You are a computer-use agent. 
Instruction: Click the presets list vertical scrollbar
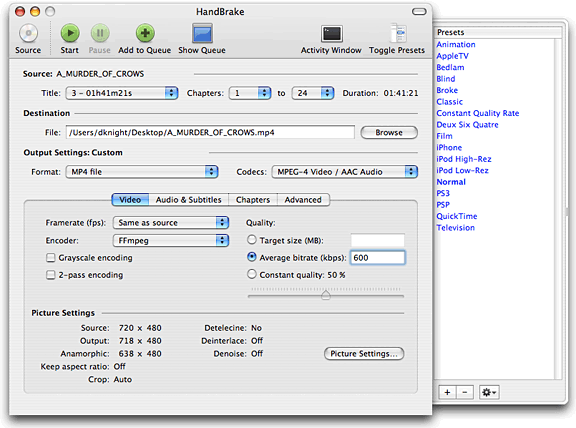558,208
